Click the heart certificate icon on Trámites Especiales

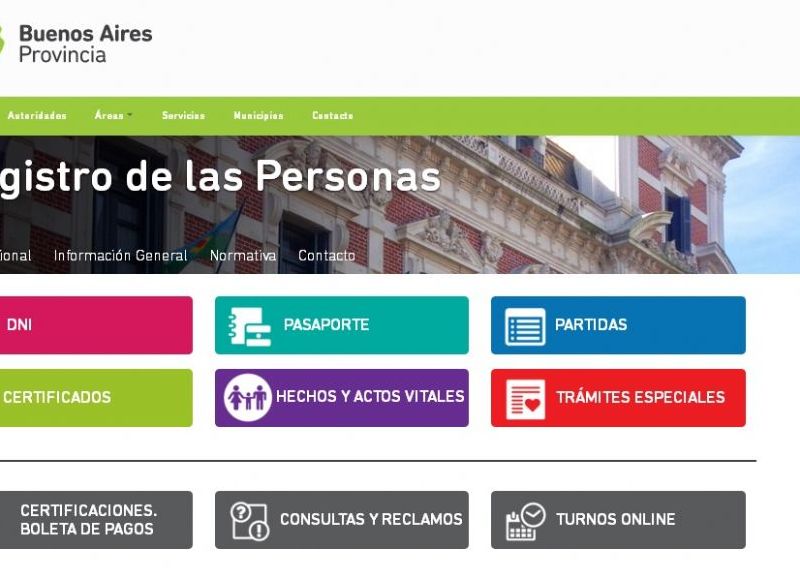(x=526, y=399)
